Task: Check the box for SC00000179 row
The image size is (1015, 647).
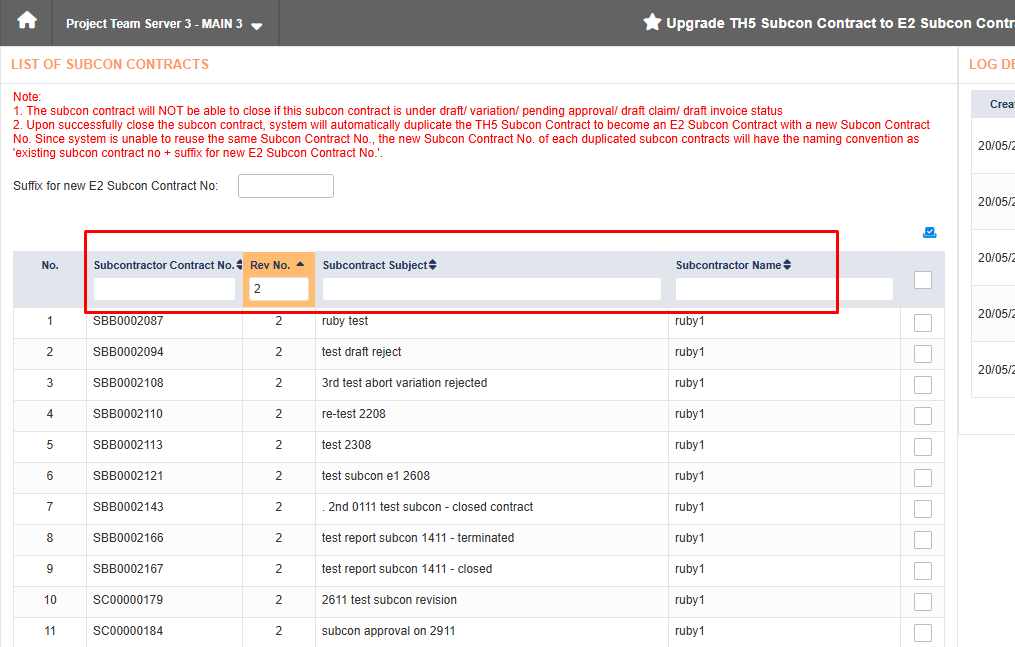Action: coord(923,602)
